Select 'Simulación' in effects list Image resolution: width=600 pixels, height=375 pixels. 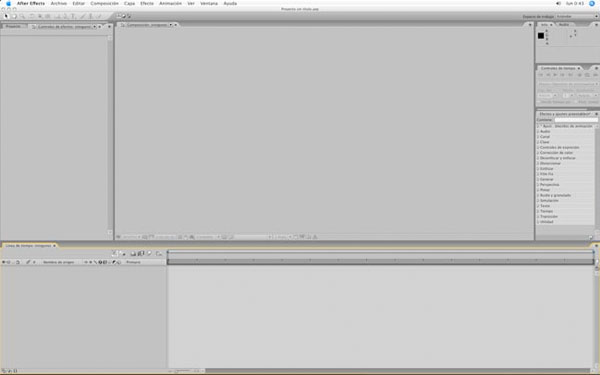(549, 201)
